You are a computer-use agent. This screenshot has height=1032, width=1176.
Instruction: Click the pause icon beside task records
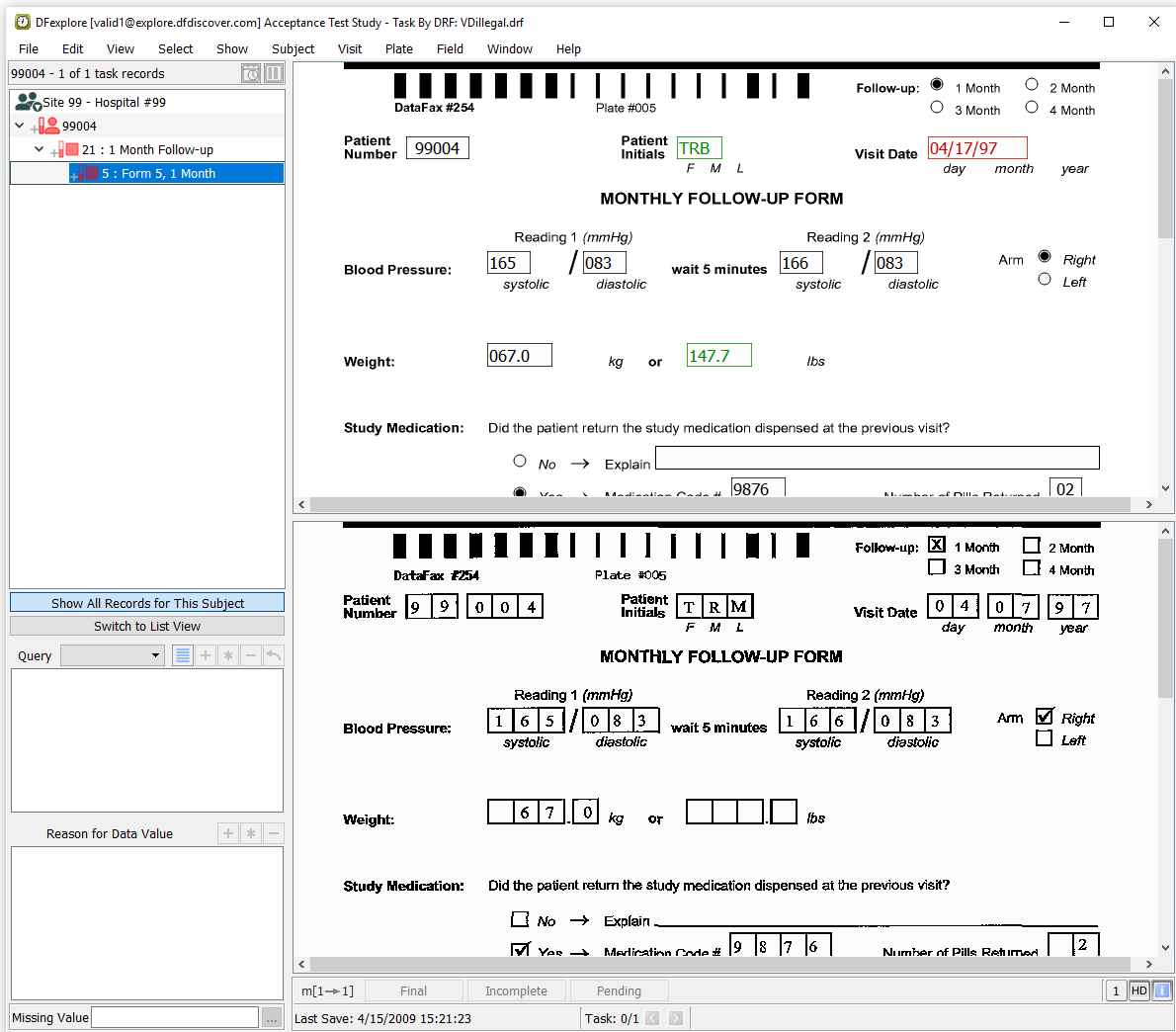point(274,73)
